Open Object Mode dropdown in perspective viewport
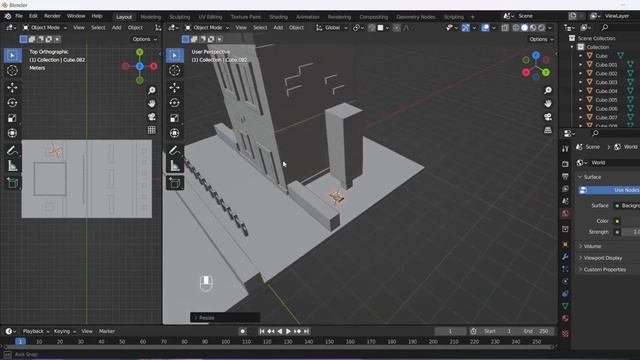 [207, 28]
